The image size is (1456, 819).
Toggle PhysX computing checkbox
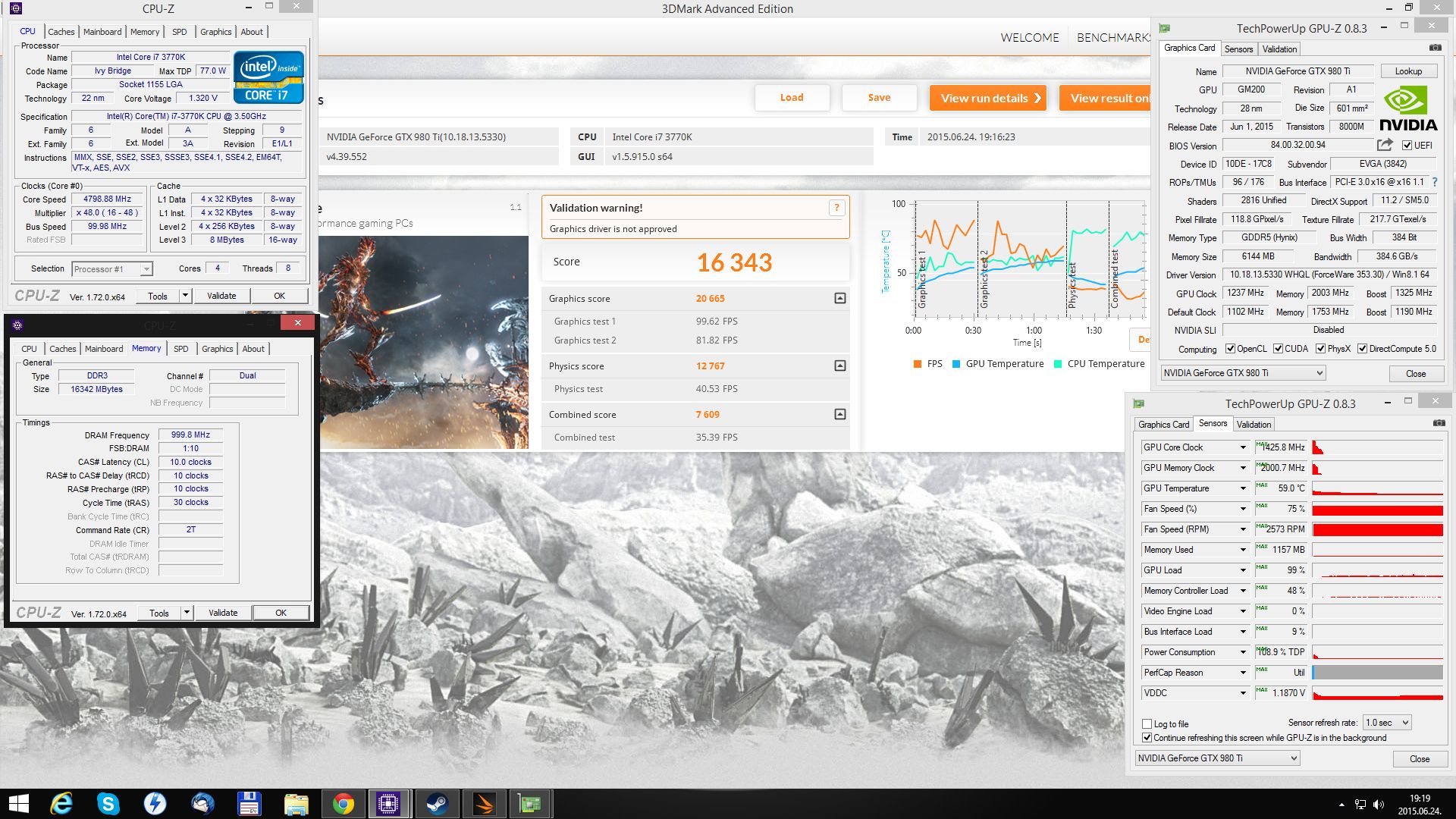(1320, 349)
